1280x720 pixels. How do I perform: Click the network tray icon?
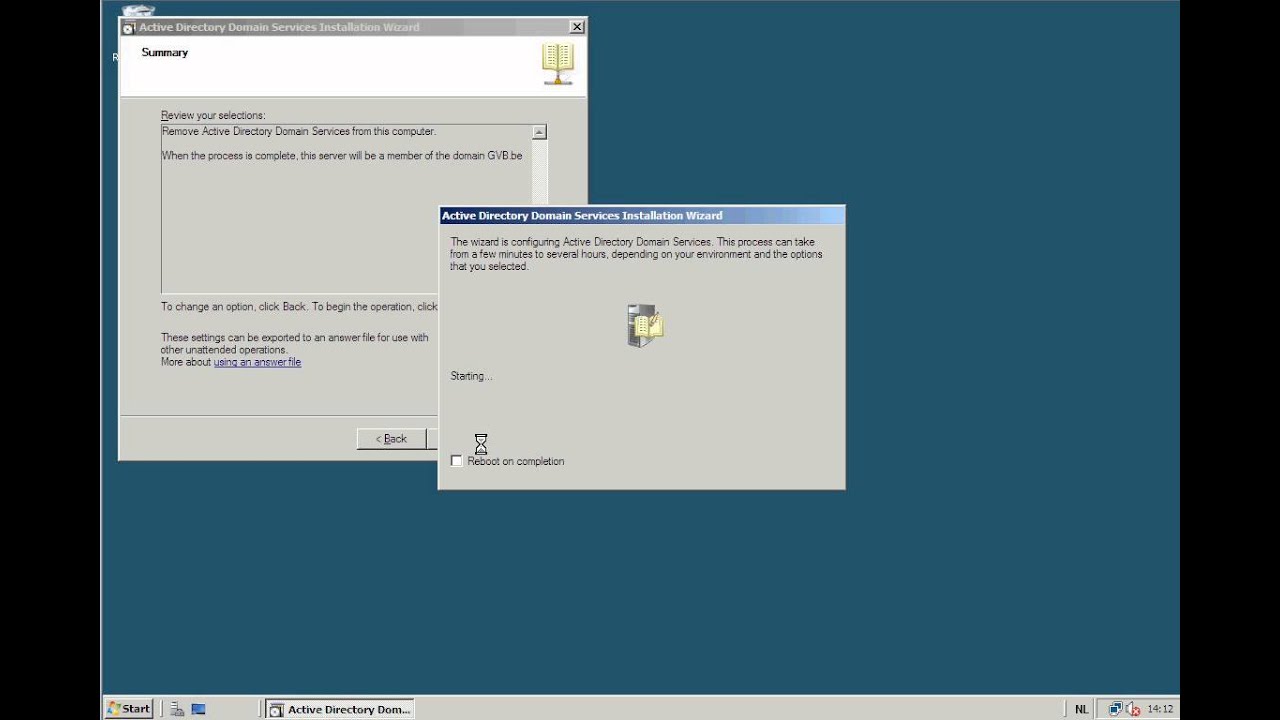pyautogui.click(x=1116, y=709)
